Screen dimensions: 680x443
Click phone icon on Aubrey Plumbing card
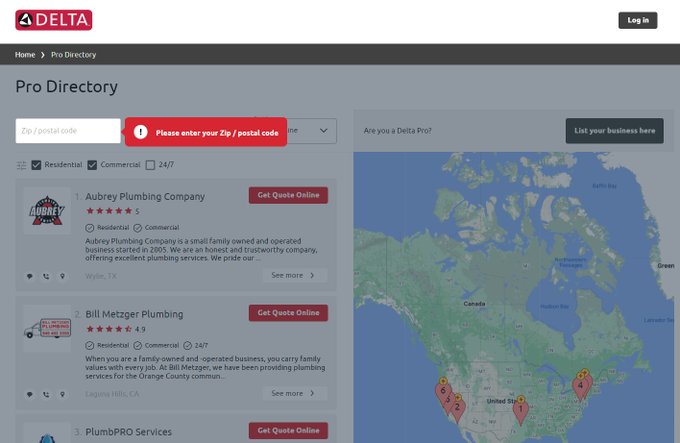(46, 276)
